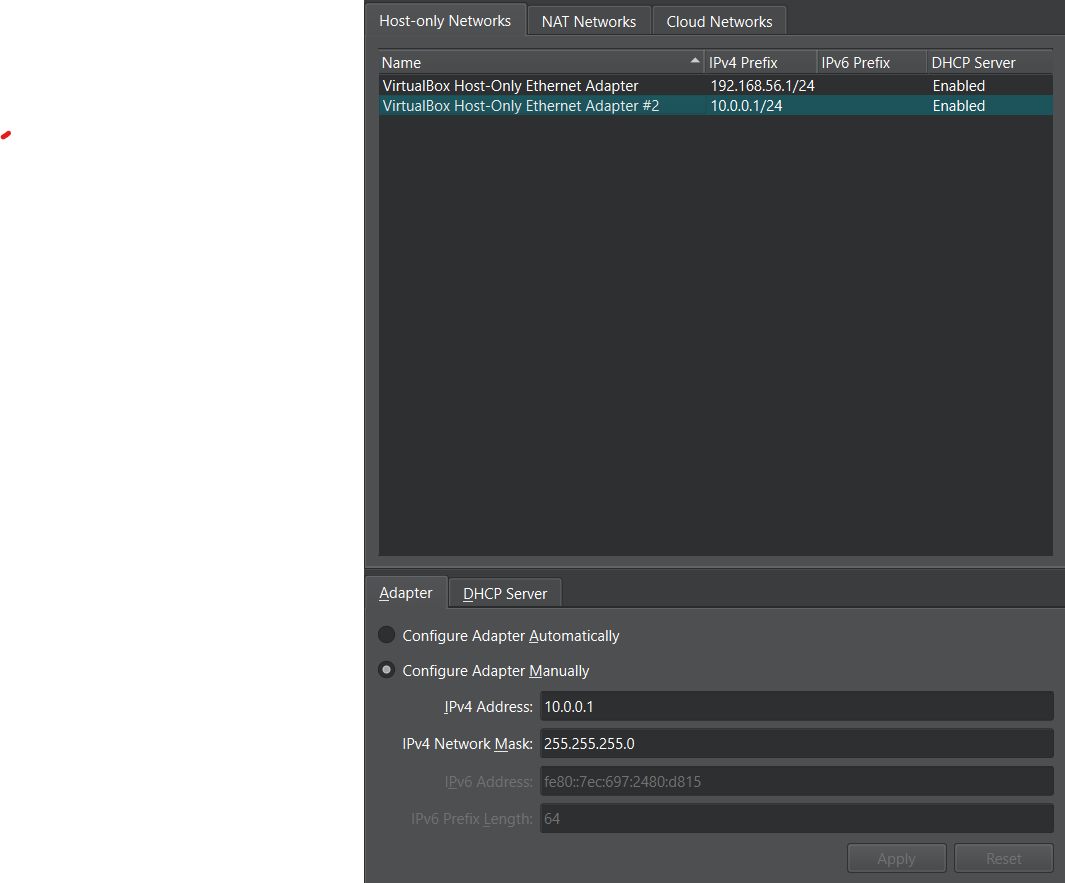Sort by the DHCP Server column header

pyautogui.click(x=990, y=62)
